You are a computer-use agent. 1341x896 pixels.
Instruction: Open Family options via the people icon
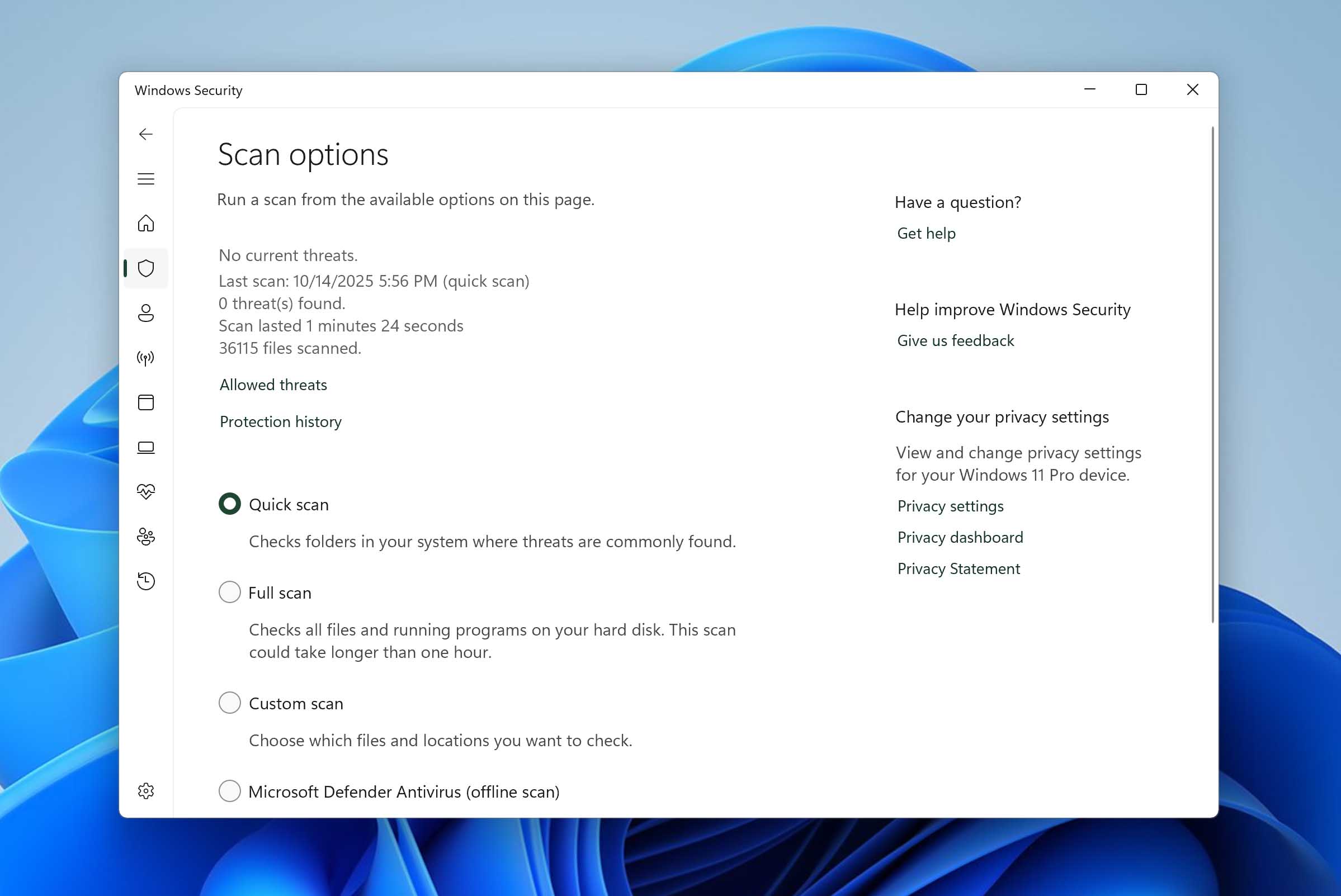coord(147,536)
